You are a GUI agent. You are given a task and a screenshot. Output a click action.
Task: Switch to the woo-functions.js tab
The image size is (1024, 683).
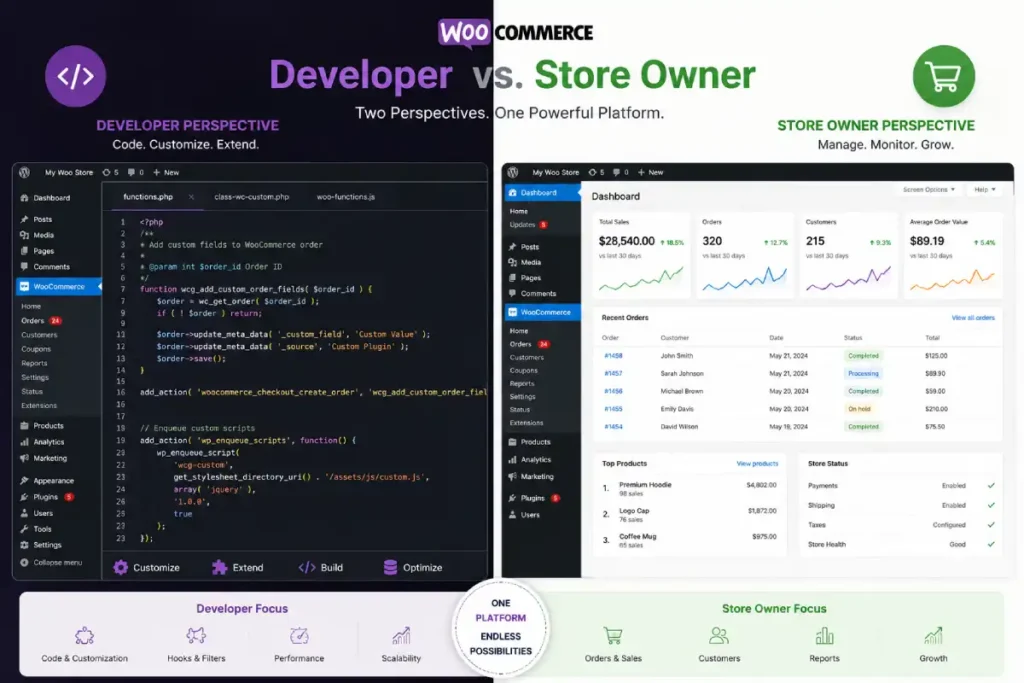(345, 197)
